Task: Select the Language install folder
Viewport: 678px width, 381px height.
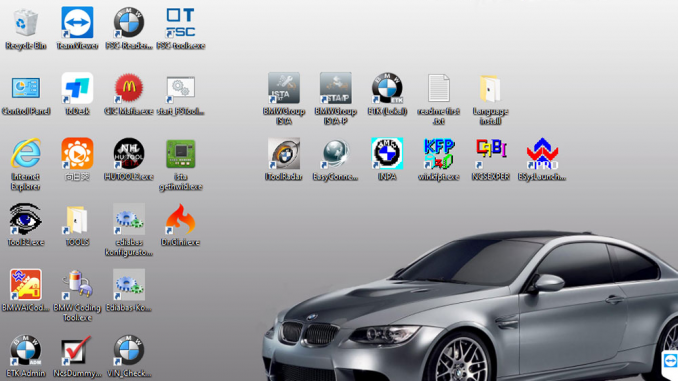Action: coord(490,88)
